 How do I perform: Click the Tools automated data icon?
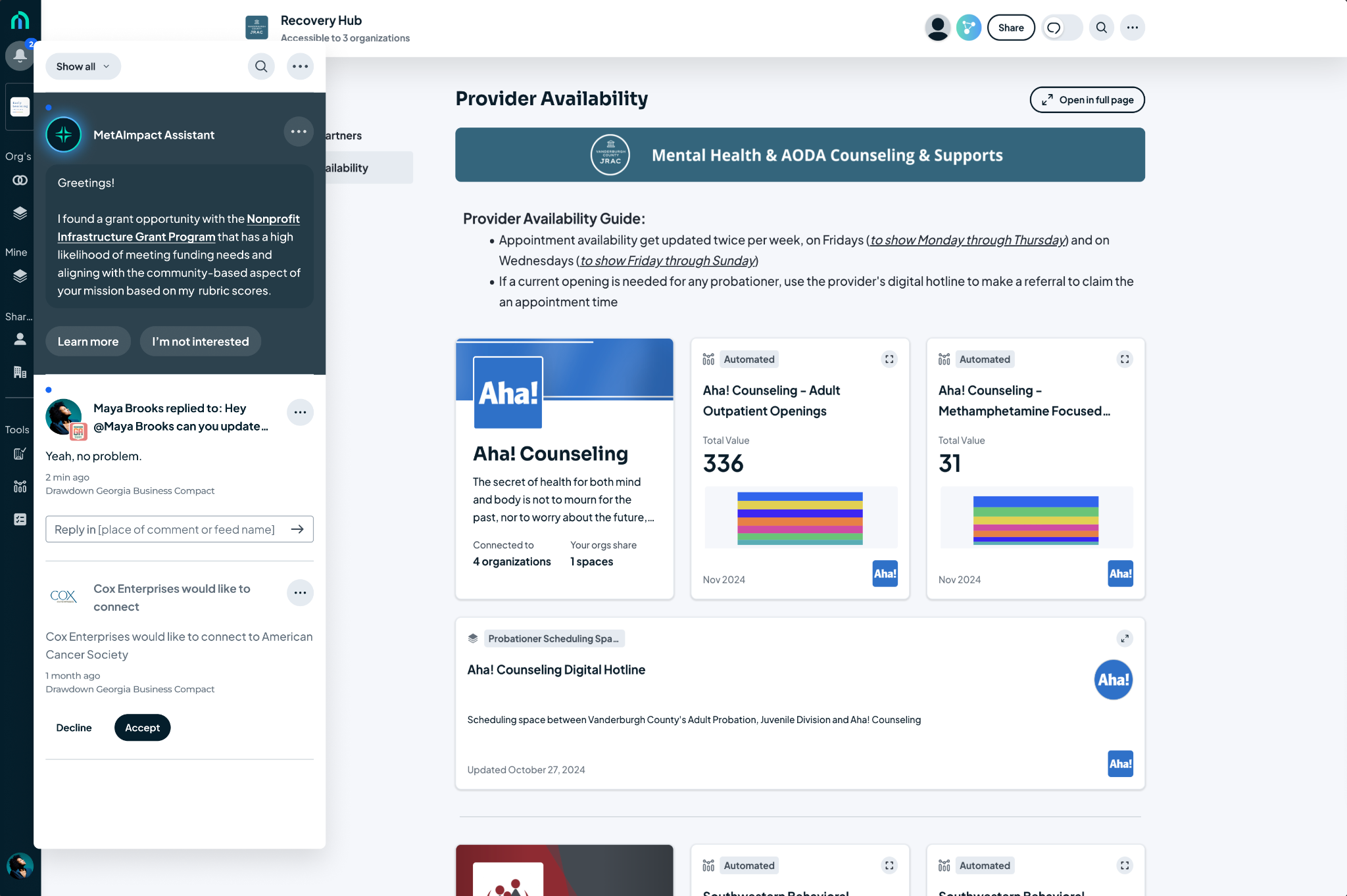pos(20,486)
